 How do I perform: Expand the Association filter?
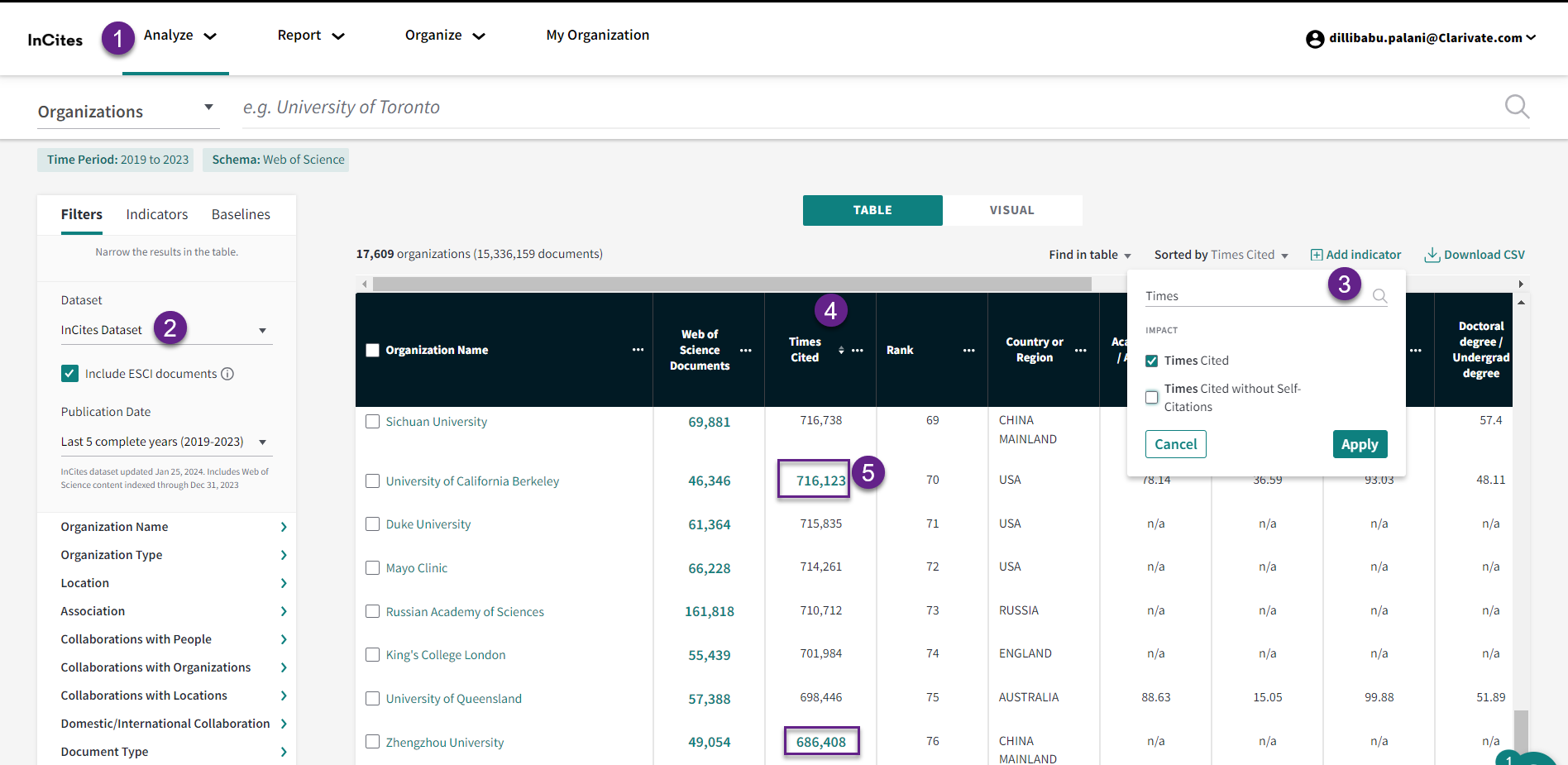[174, 611]
